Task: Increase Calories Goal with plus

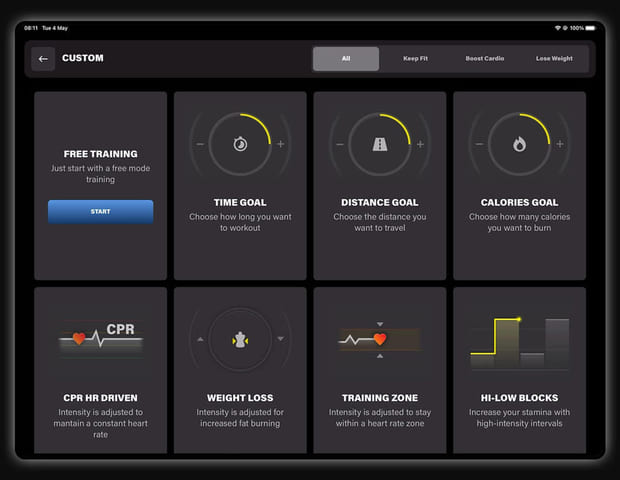Action: pos(560,144)
